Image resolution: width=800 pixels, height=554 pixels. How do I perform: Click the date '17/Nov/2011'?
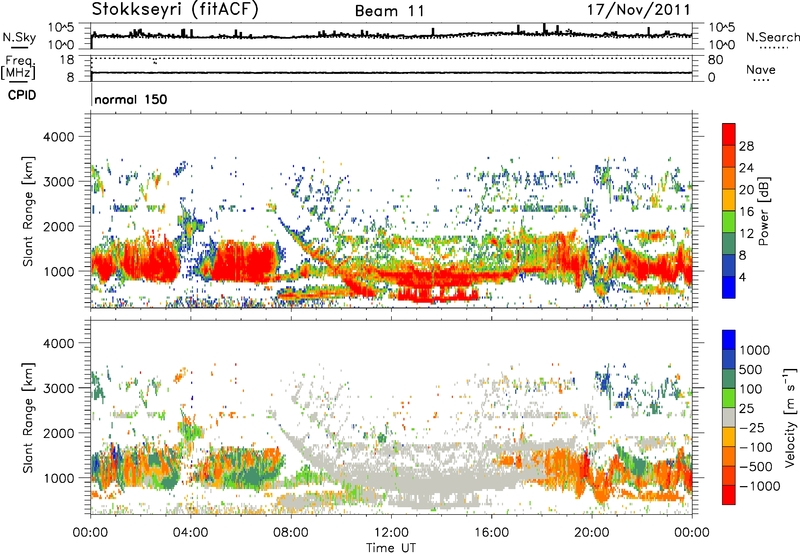[x=639, y=9]
